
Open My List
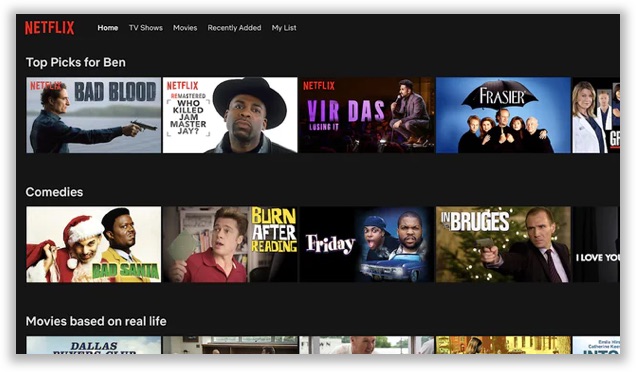[284, 28]
